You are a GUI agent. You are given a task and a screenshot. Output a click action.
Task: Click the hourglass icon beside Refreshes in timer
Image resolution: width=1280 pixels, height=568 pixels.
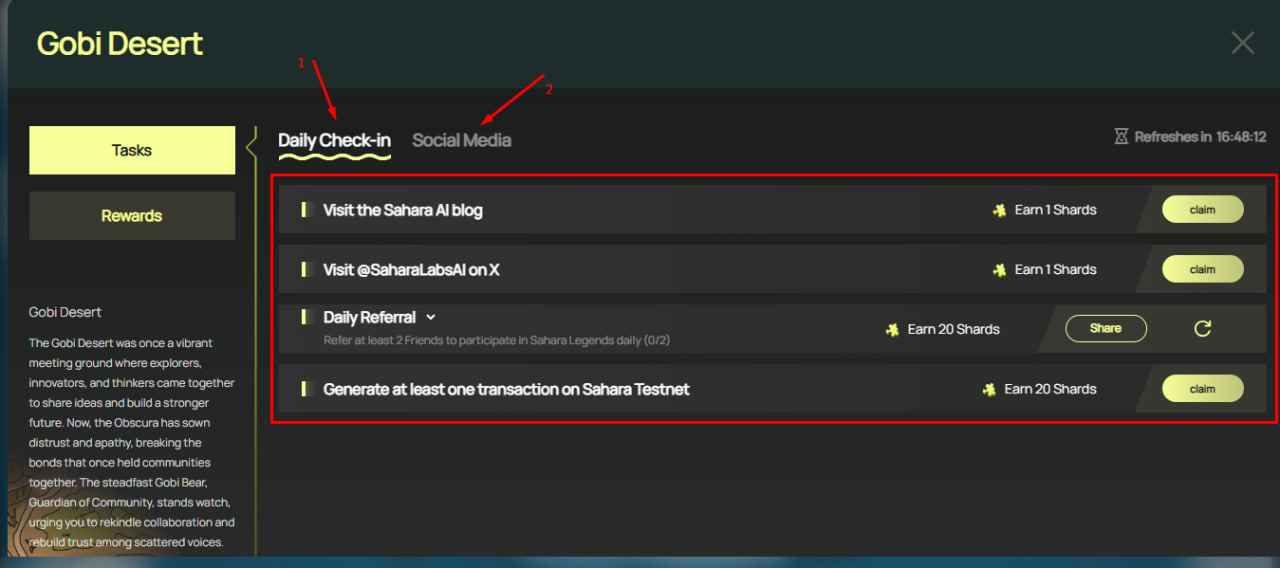[x=1121, y=137]
